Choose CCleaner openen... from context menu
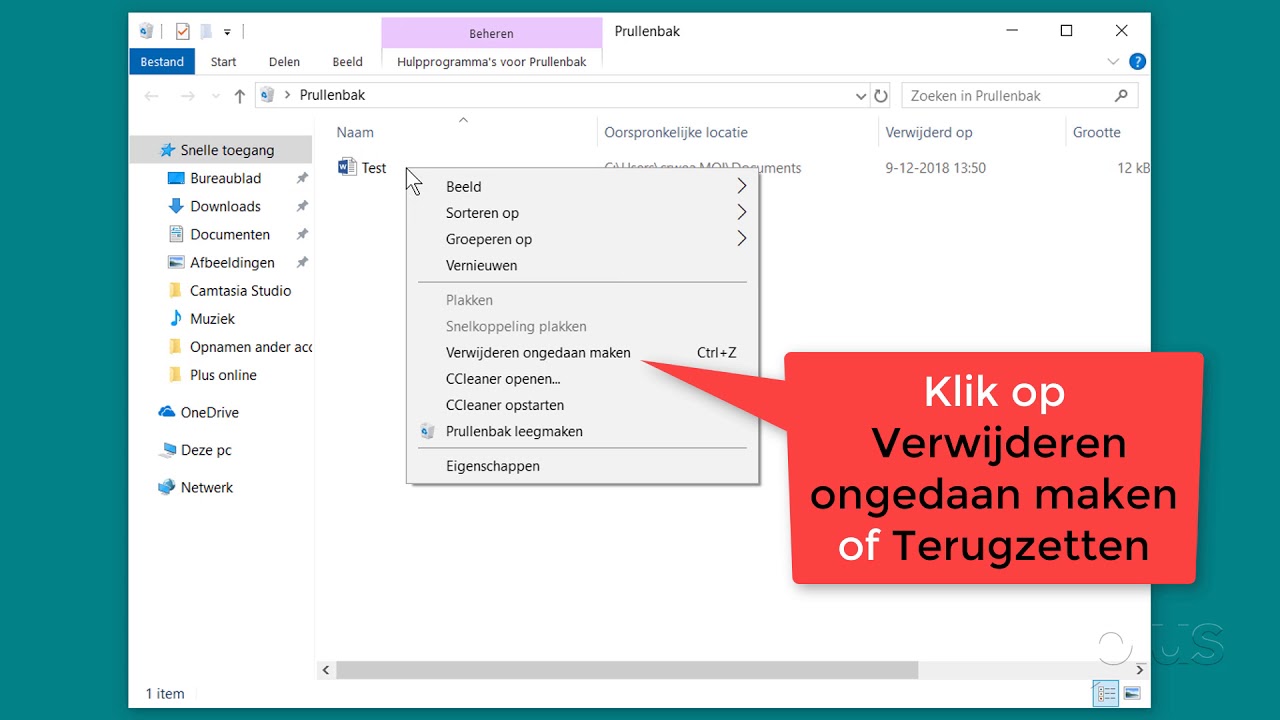Viewport: 1280px width, 720px height. tap(582, 379)
